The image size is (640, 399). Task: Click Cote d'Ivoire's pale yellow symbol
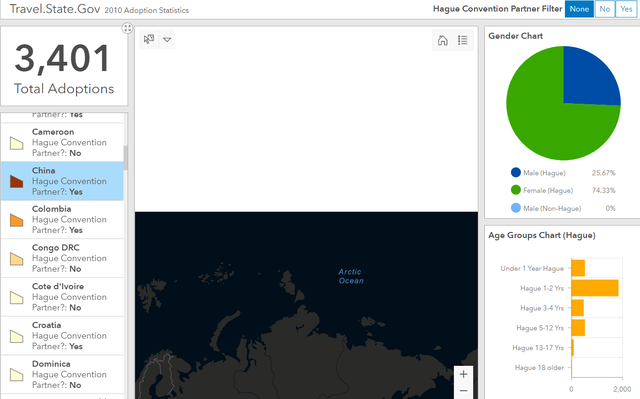[16, 297]
